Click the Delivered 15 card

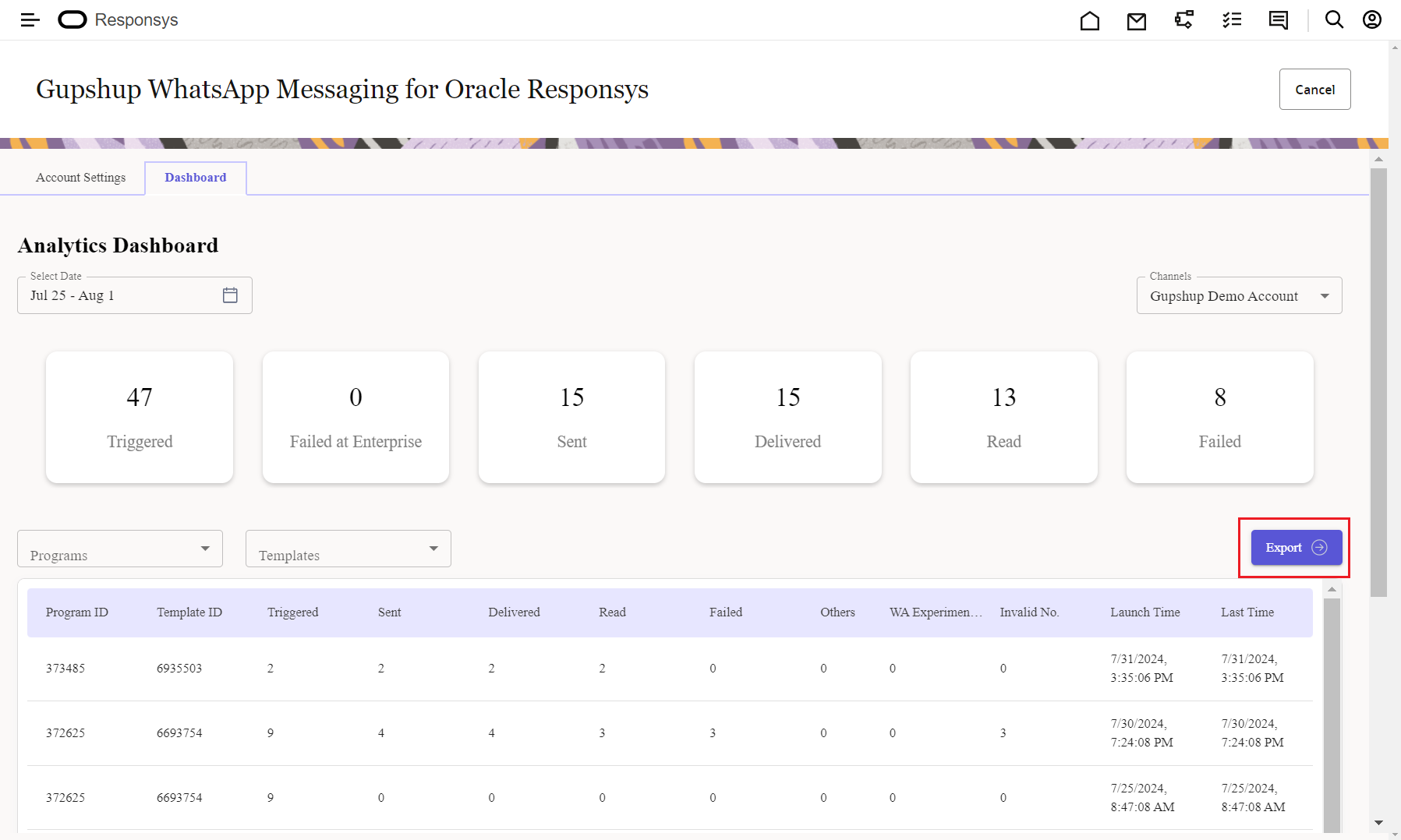[x=787, y=417]
